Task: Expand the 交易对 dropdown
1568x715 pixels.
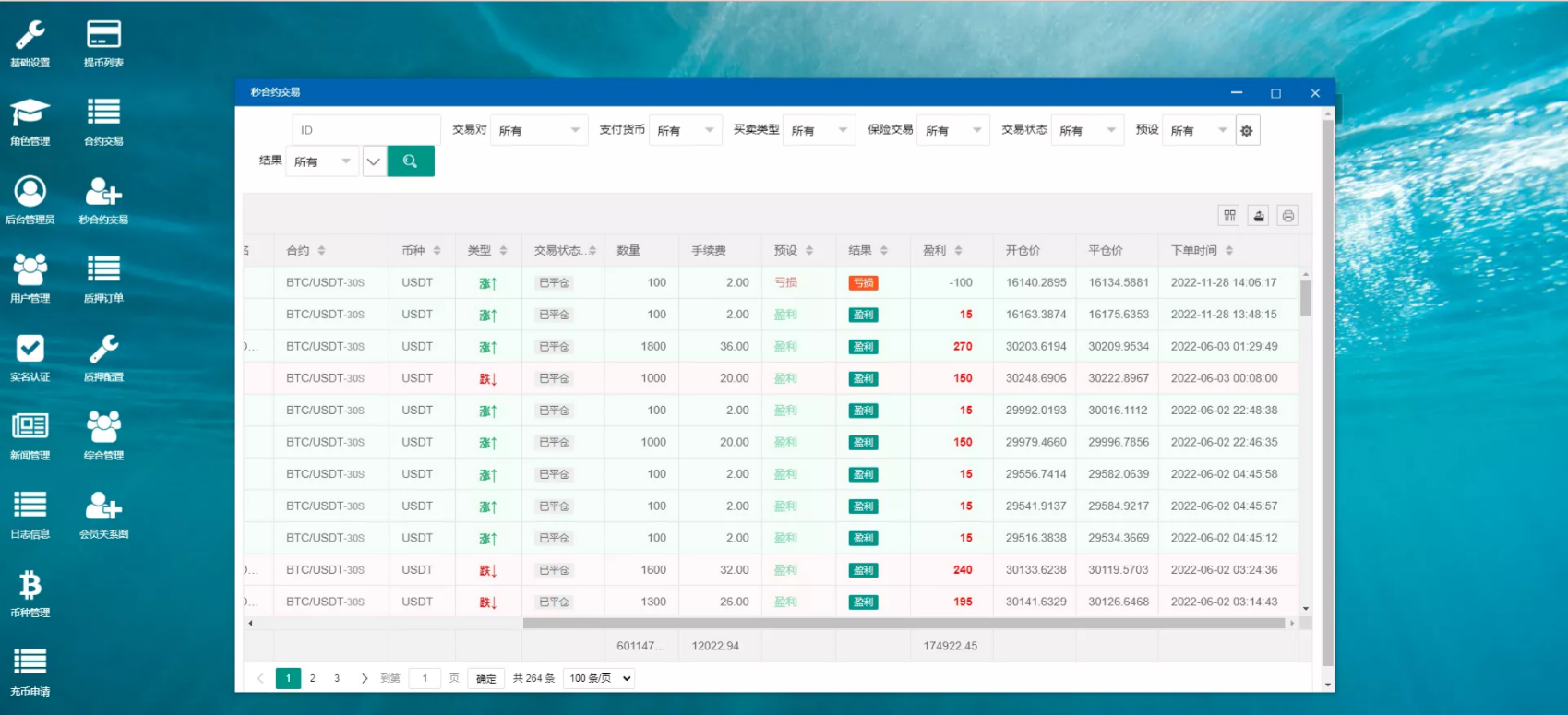Action: point(538,131)
